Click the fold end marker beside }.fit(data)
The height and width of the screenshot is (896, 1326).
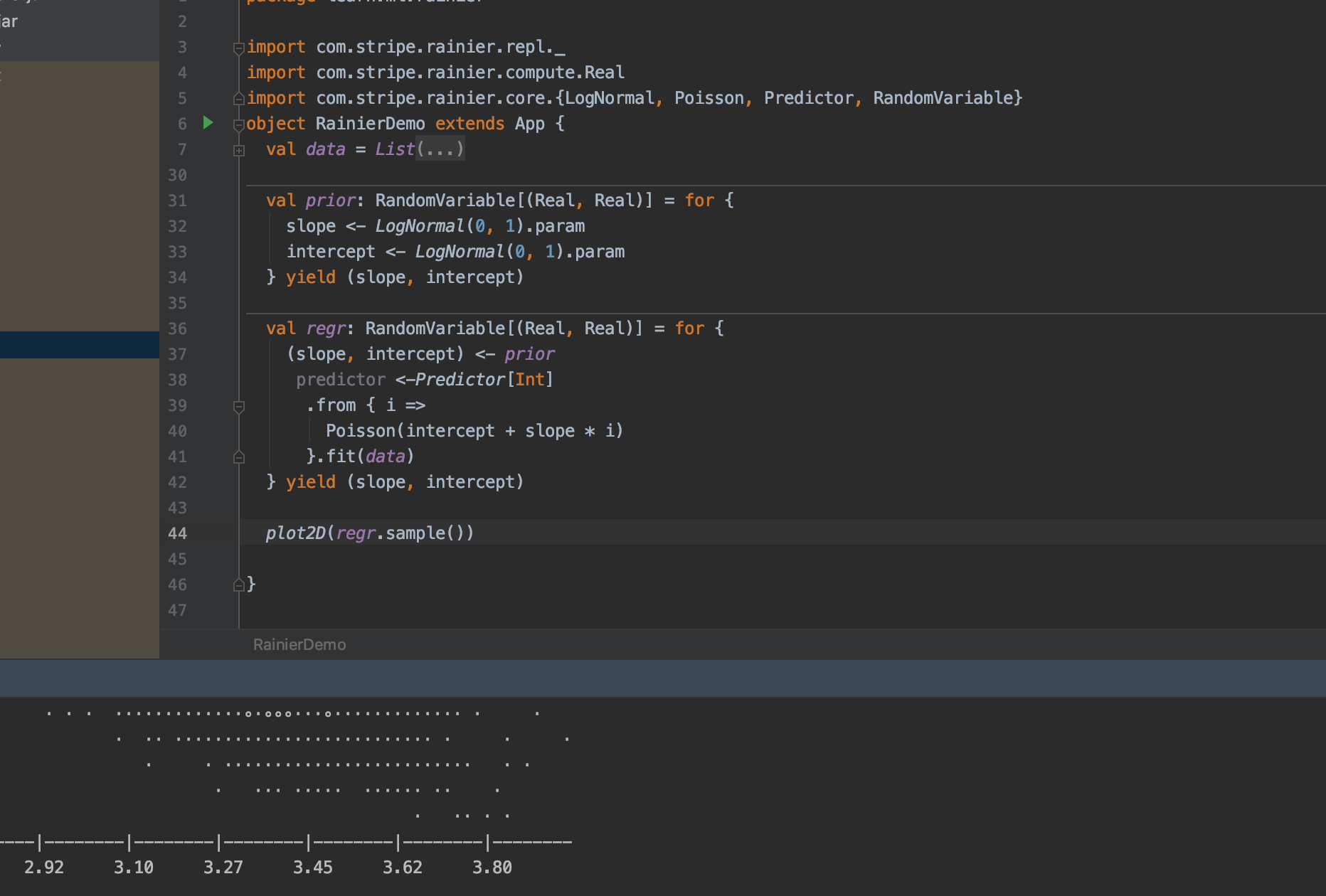tap(239, 457)
